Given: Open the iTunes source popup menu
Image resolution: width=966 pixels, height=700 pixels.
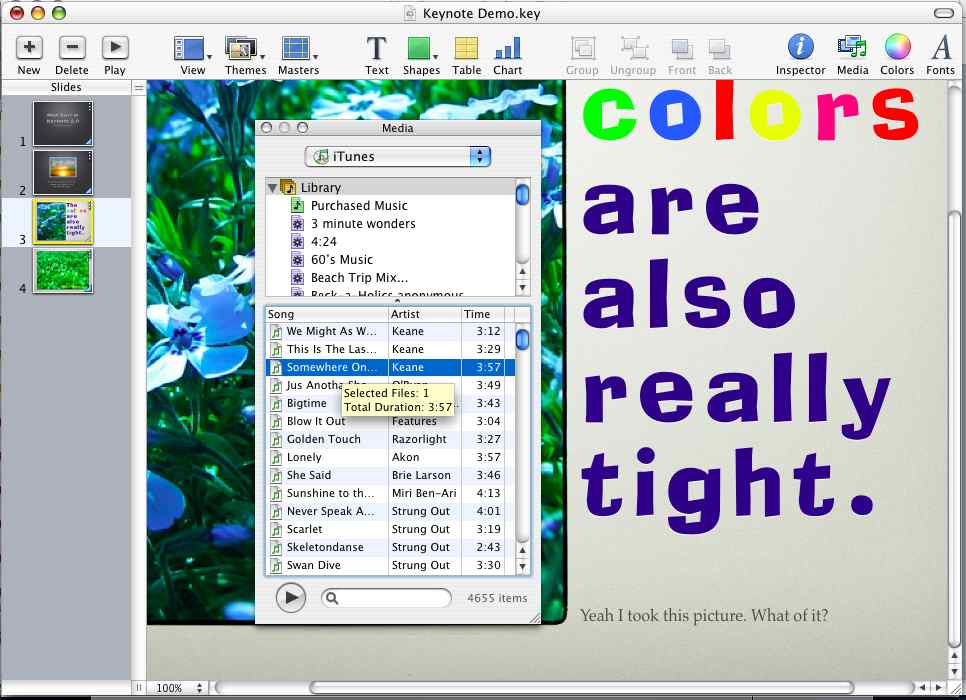Looking at the screenshot, I should click(398, 157).
